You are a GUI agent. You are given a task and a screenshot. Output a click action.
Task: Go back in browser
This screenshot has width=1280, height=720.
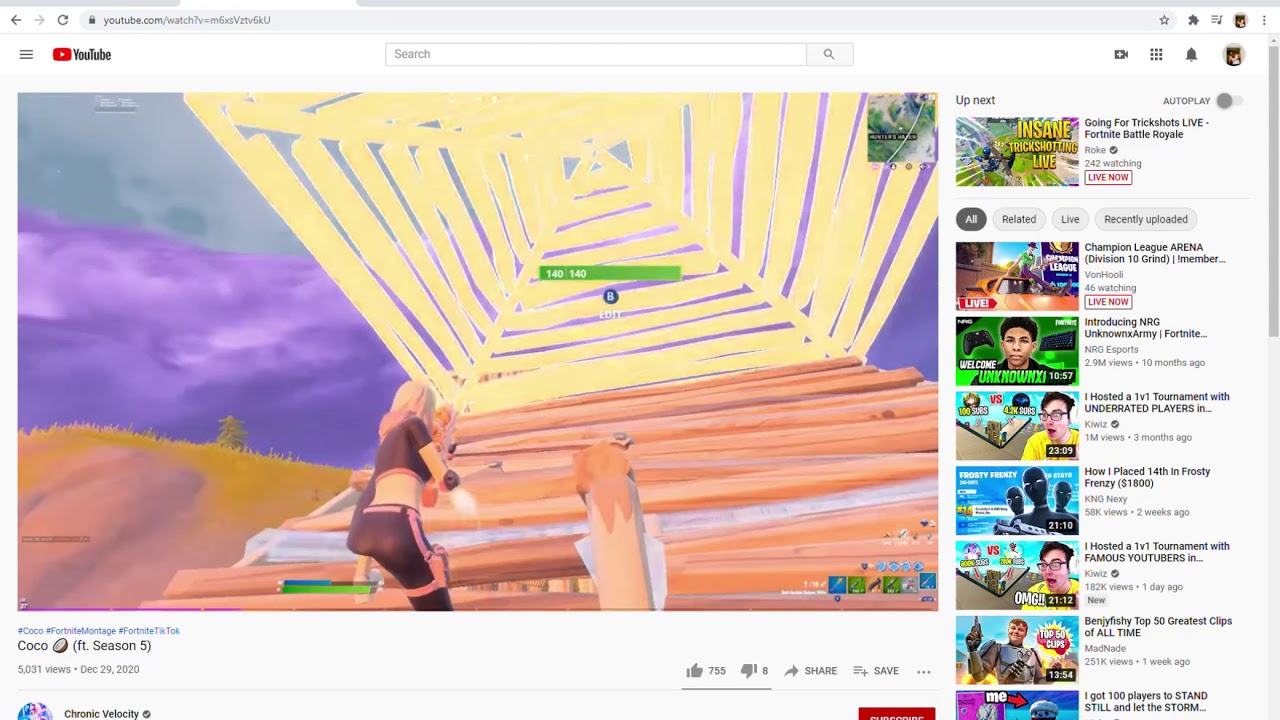16,20
